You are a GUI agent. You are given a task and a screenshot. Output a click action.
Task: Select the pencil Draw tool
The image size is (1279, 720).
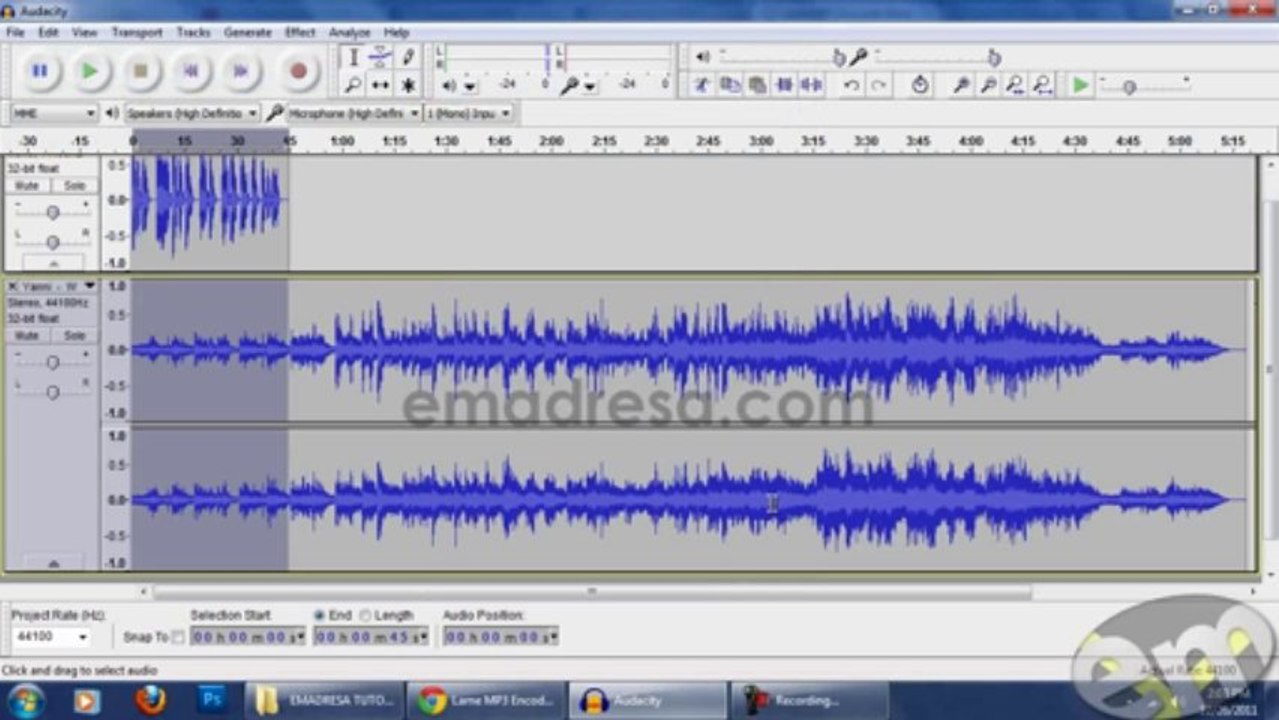408,57
